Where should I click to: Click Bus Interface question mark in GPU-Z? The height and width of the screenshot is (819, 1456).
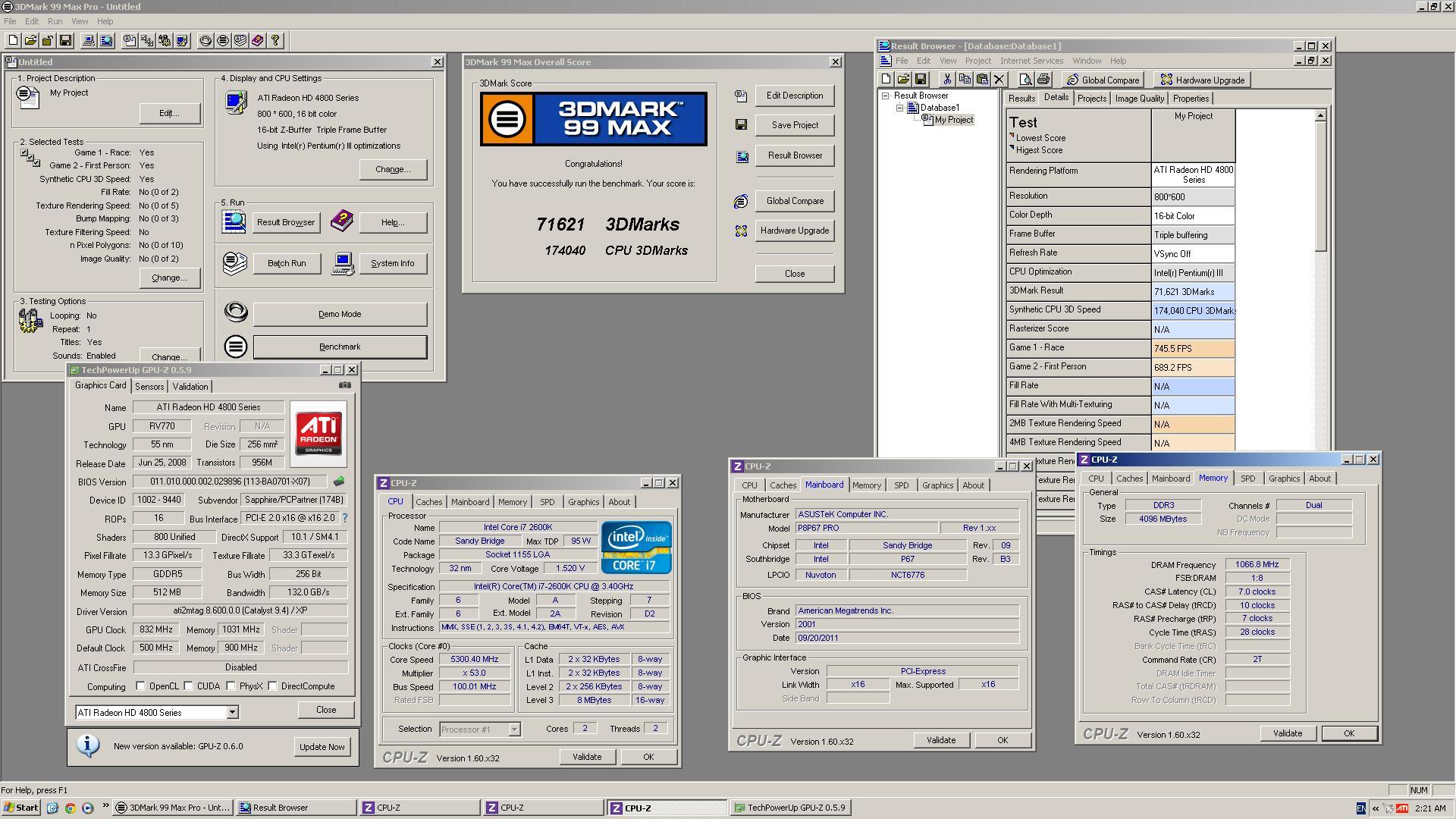[x=345, y=518]
